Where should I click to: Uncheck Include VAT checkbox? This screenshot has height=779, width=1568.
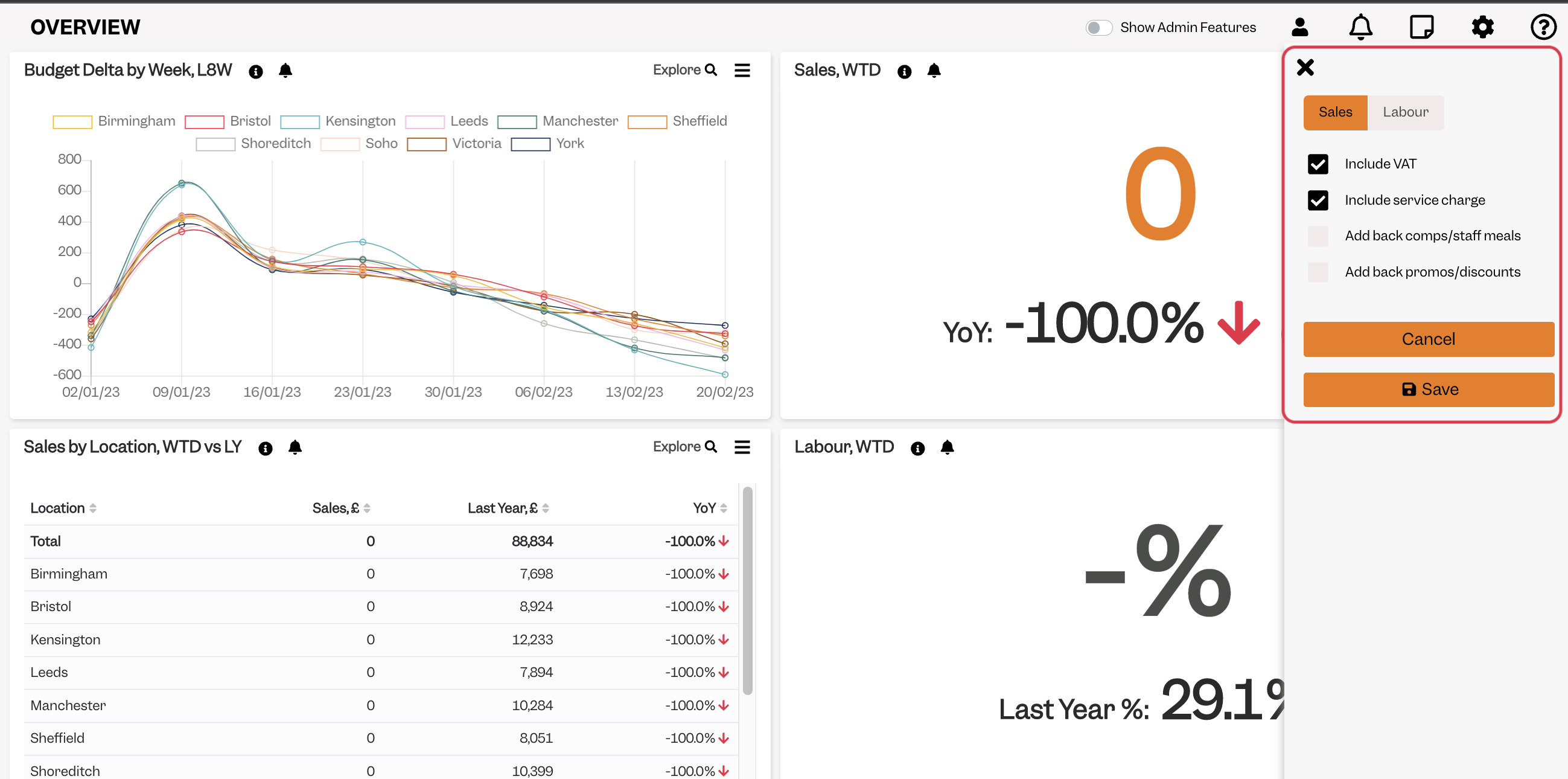point(1318,164)
